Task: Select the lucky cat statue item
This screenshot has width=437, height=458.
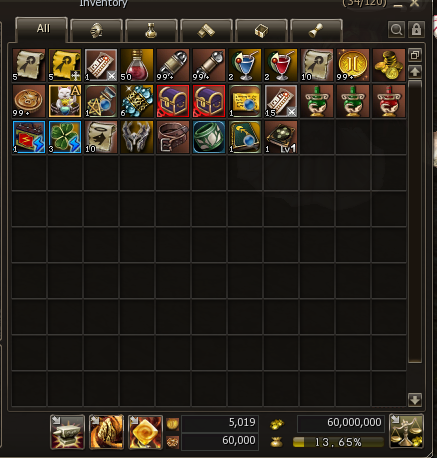Action: pyautogui.click(x=65, y=101)
